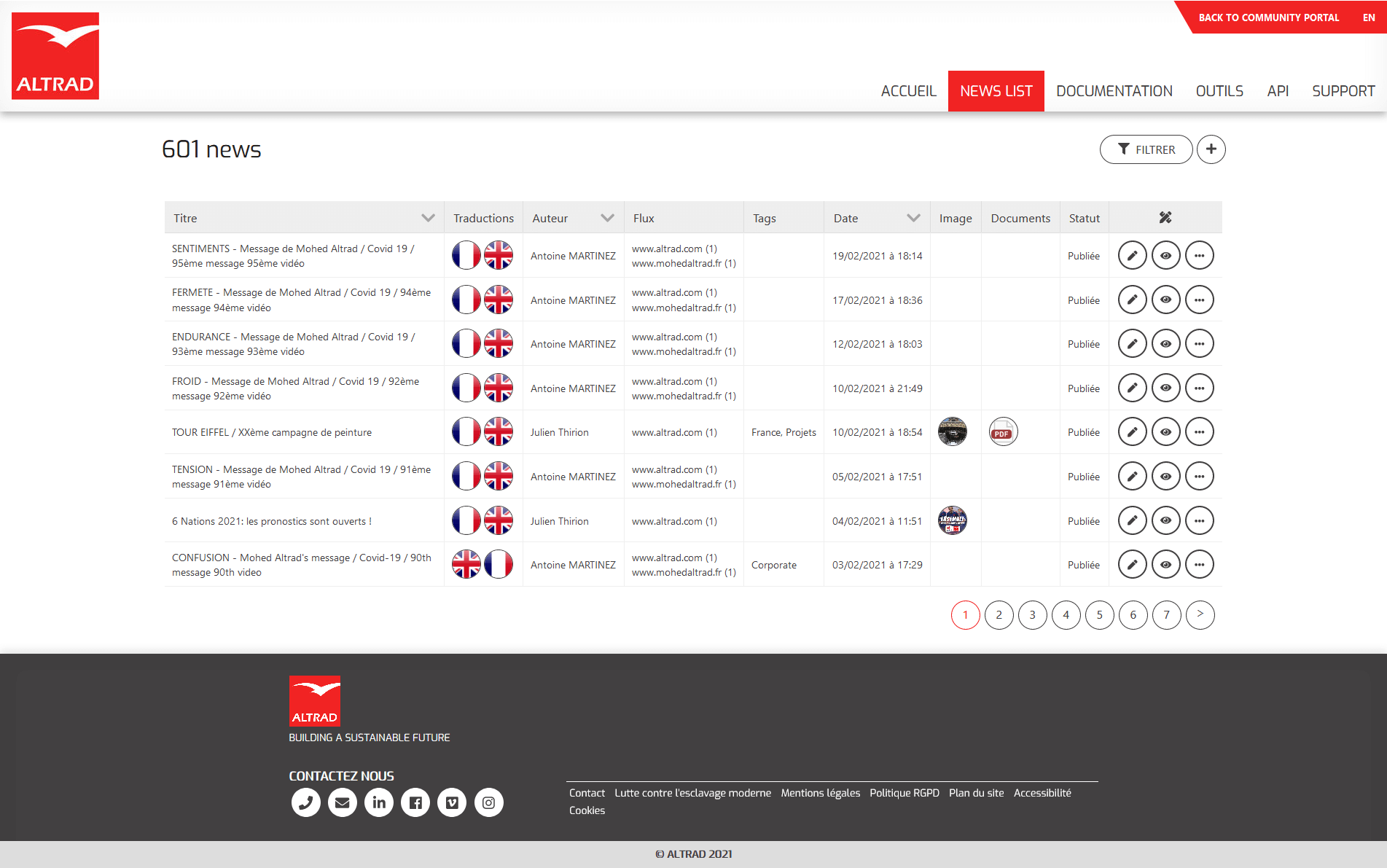Edit the TOUR EIFFEL news with pencil icon
Image resolution: width=1387 pixels, height=868 pixels.
click(x=1132, y=432)
